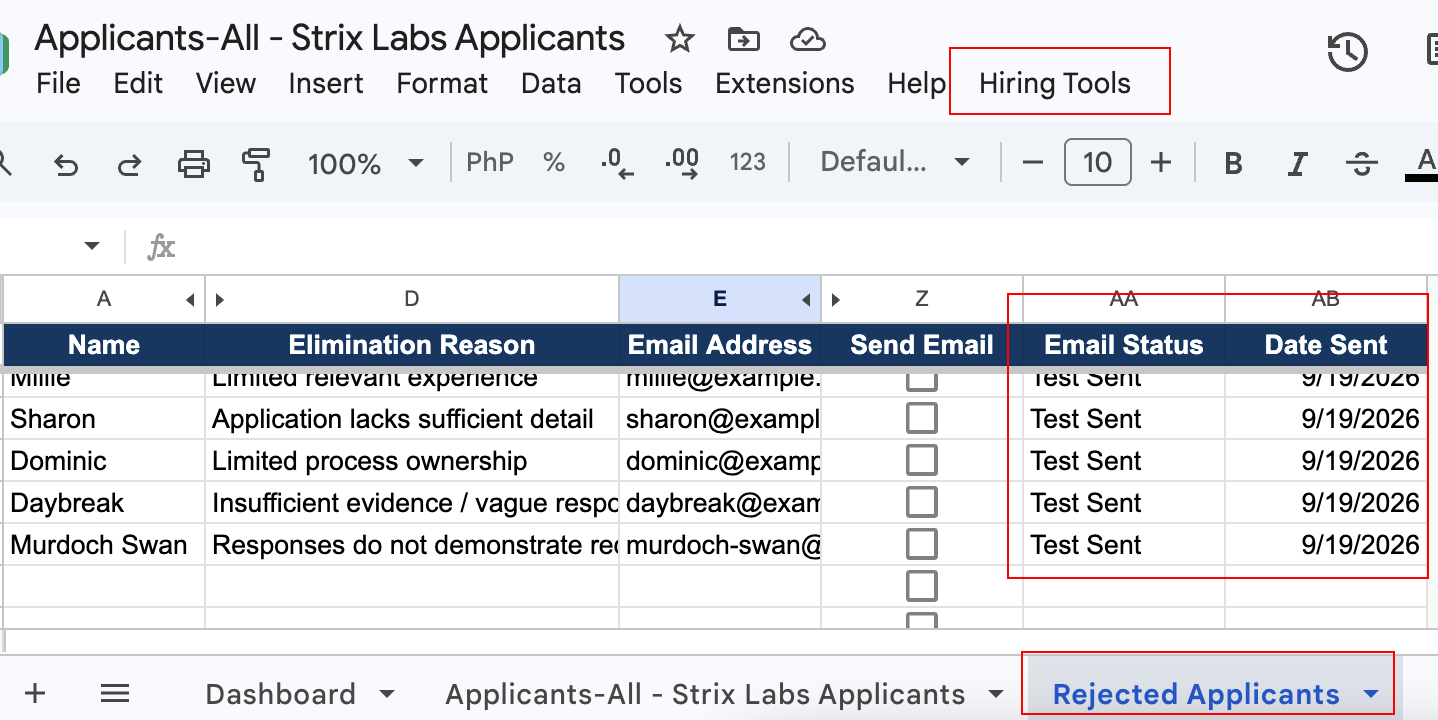Select column AA header
The height and width of the screenshot is (720, 1438).
click(1124, 298)
